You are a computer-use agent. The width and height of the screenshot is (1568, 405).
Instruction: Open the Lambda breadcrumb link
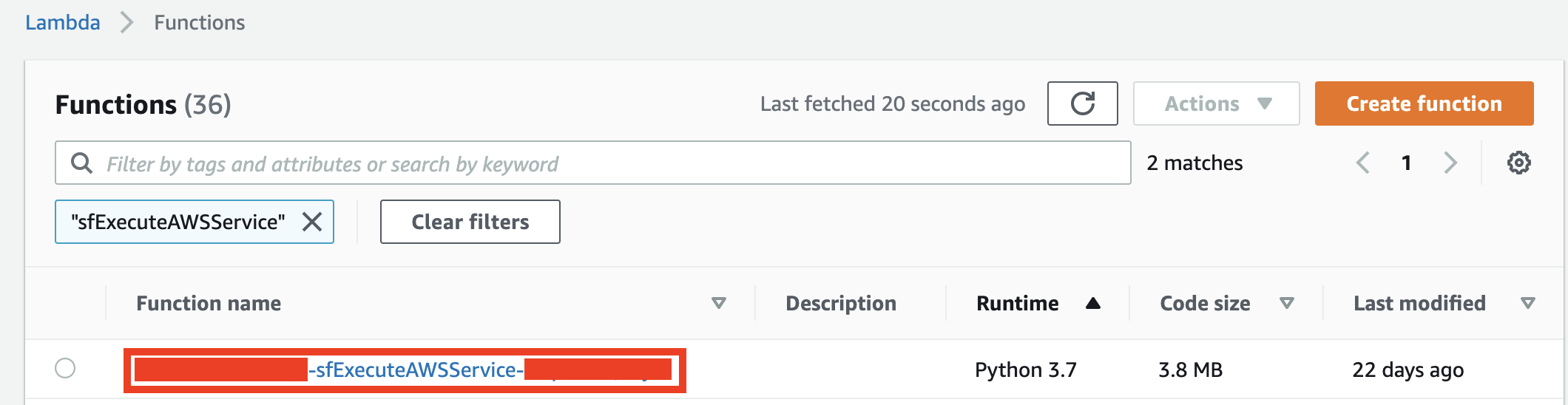click(x=63, y=23)
